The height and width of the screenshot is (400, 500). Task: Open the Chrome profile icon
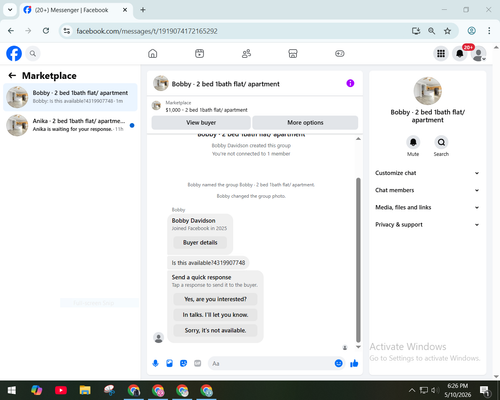coord(471,31)
